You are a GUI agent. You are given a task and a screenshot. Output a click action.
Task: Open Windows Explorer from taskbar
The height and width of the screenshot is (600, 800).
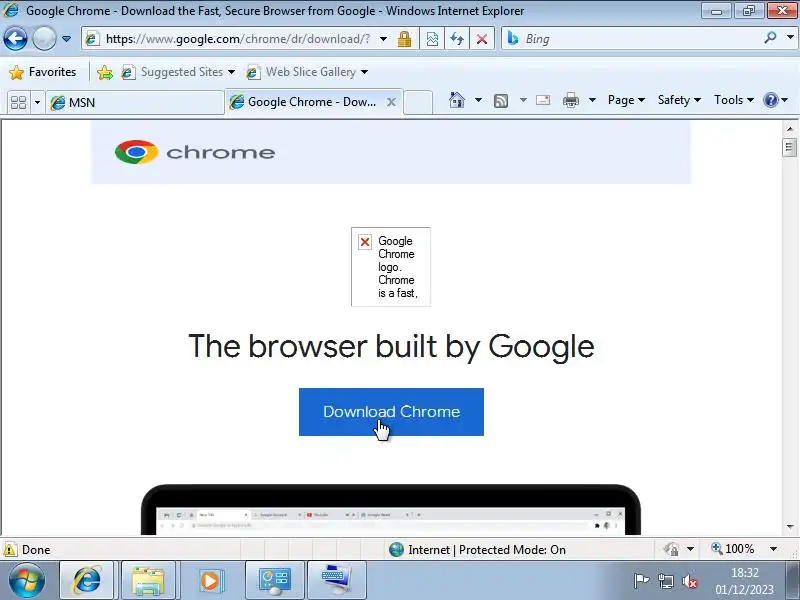click(x=148, y=580)
